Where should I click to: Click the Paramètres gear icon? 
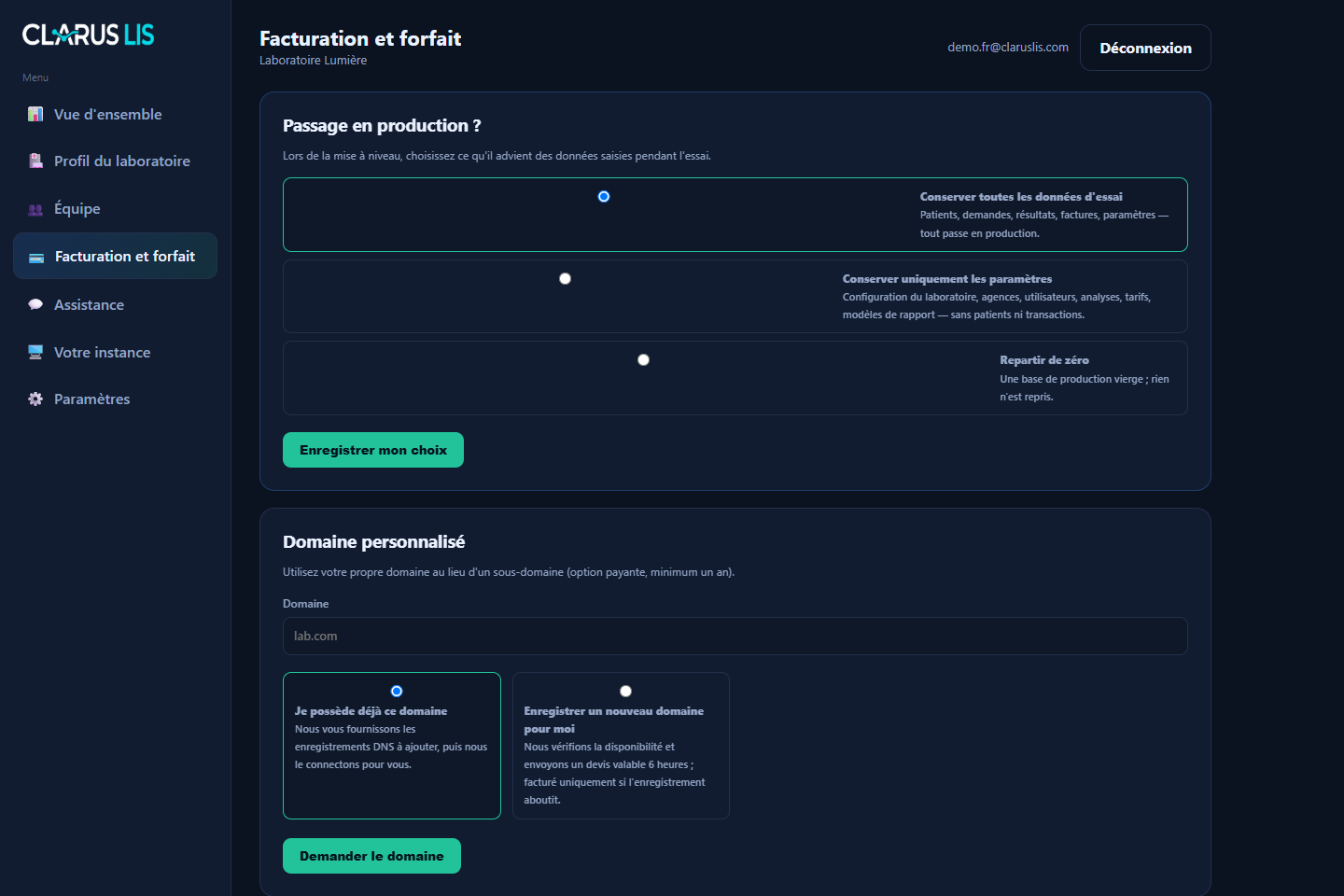[x=35, y=399]
